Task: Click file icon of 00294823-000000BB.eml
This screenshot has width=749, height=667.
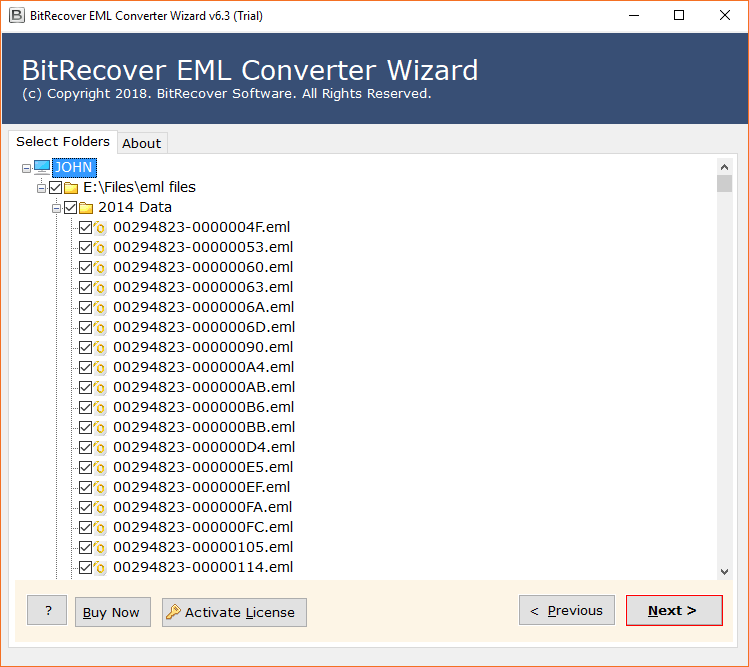Action: (100, 428)
